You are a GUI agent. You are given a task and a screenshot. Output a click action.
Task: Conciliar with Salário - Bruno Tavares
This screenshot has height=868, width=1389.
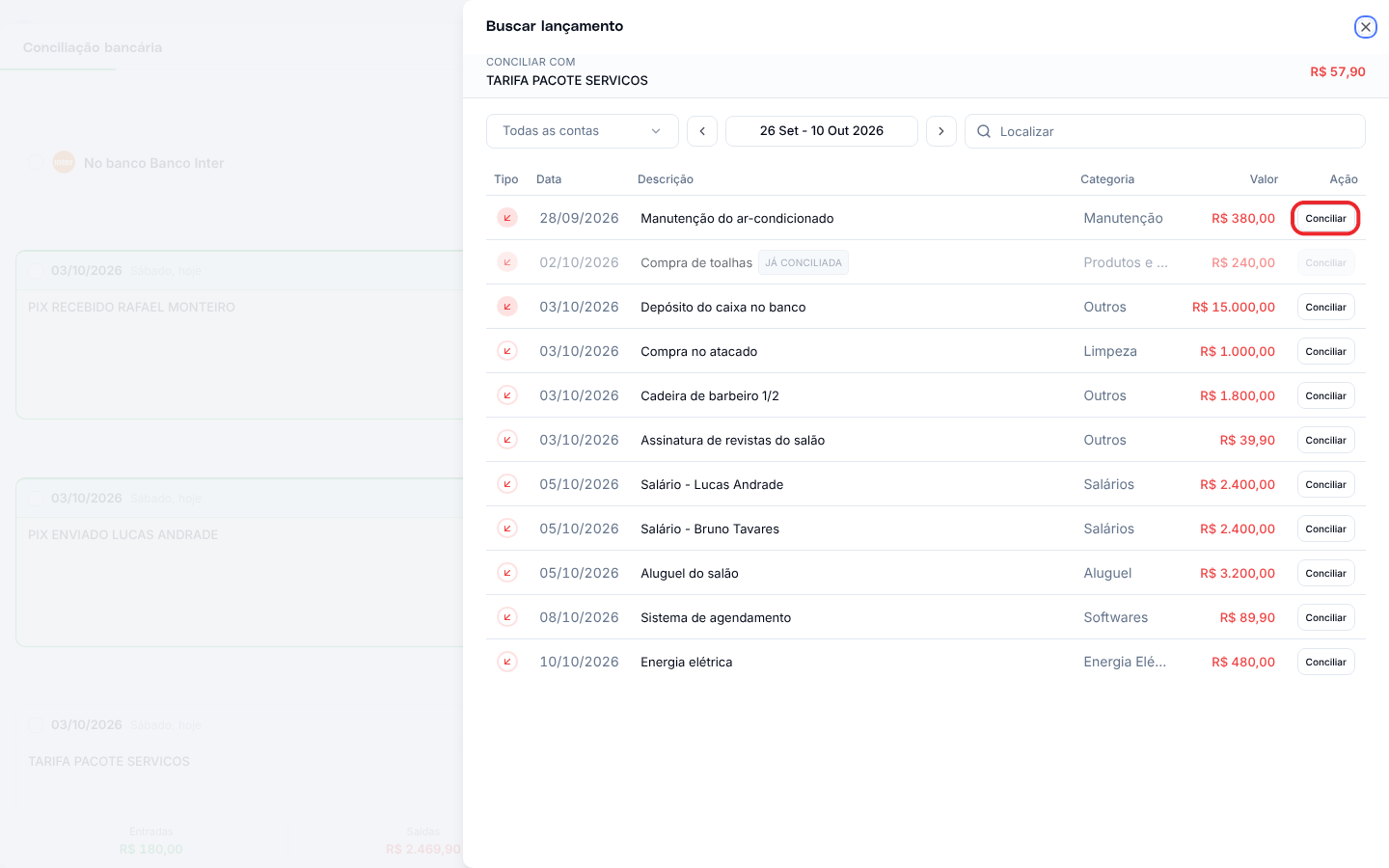point(1325,529)
